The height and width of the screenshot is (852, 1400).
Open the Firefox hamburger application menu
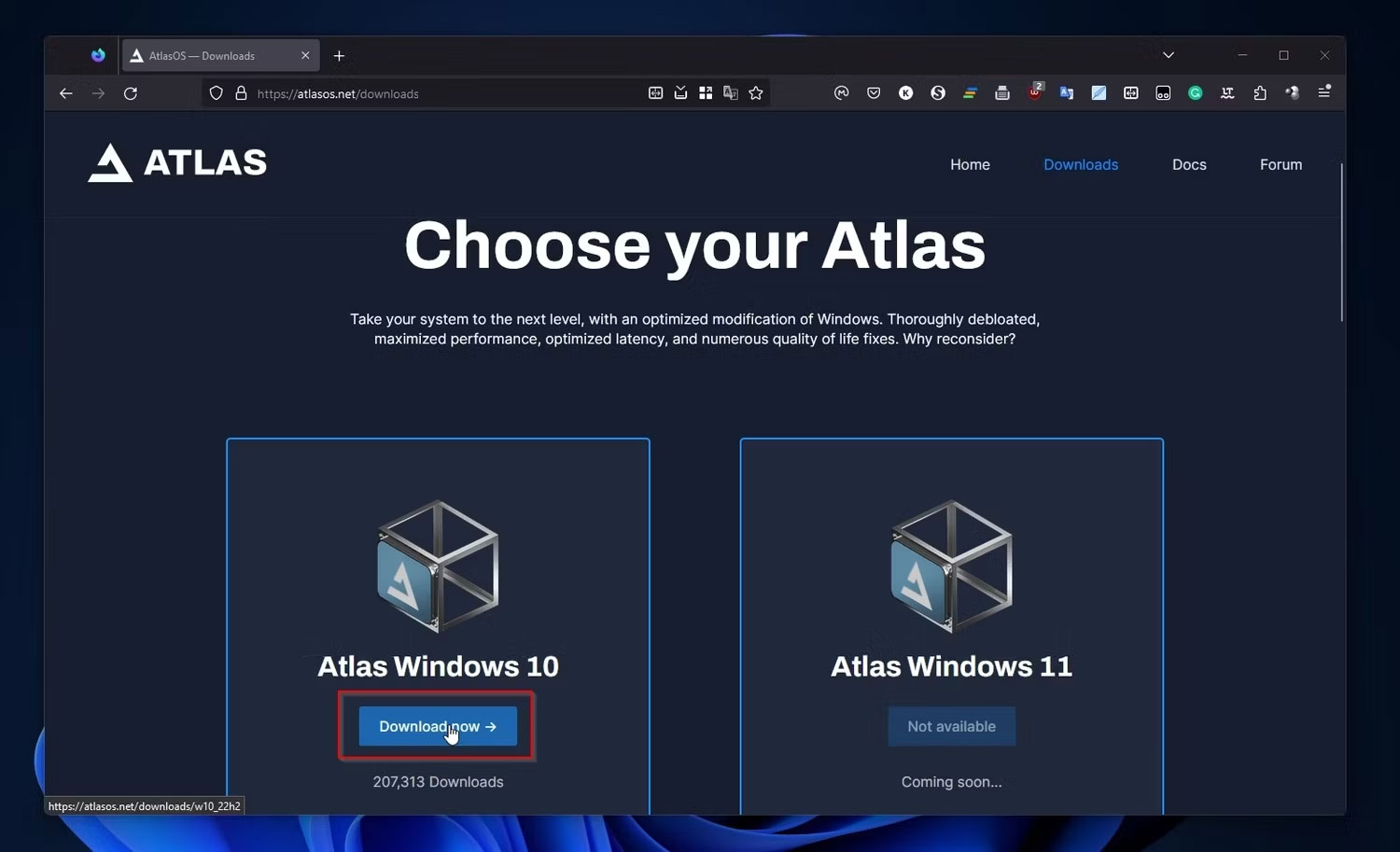pyautogui.click(x=1324, y=91)
